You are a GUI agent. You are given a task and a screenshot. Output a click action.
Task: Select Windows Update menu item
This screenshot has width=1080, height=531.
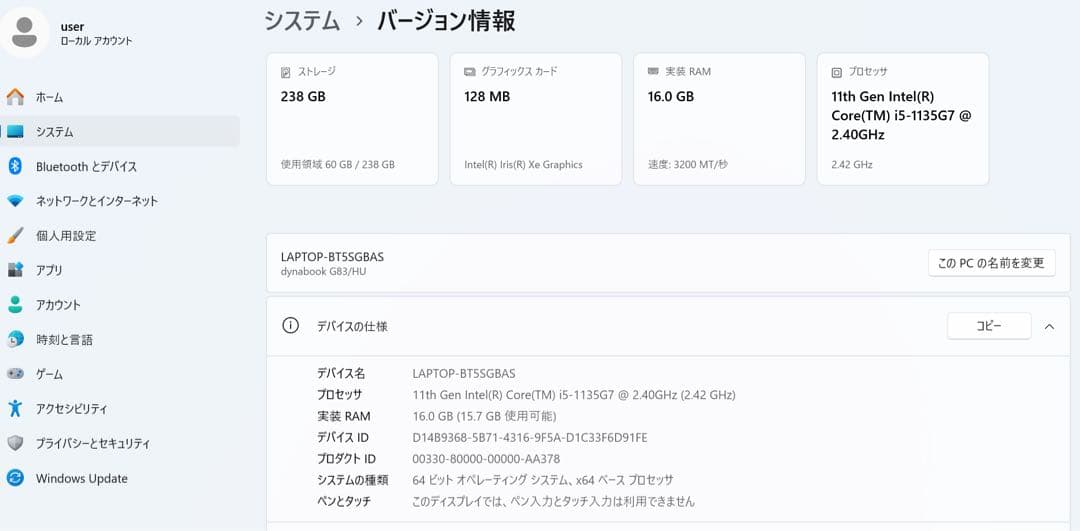click(120, 478)
